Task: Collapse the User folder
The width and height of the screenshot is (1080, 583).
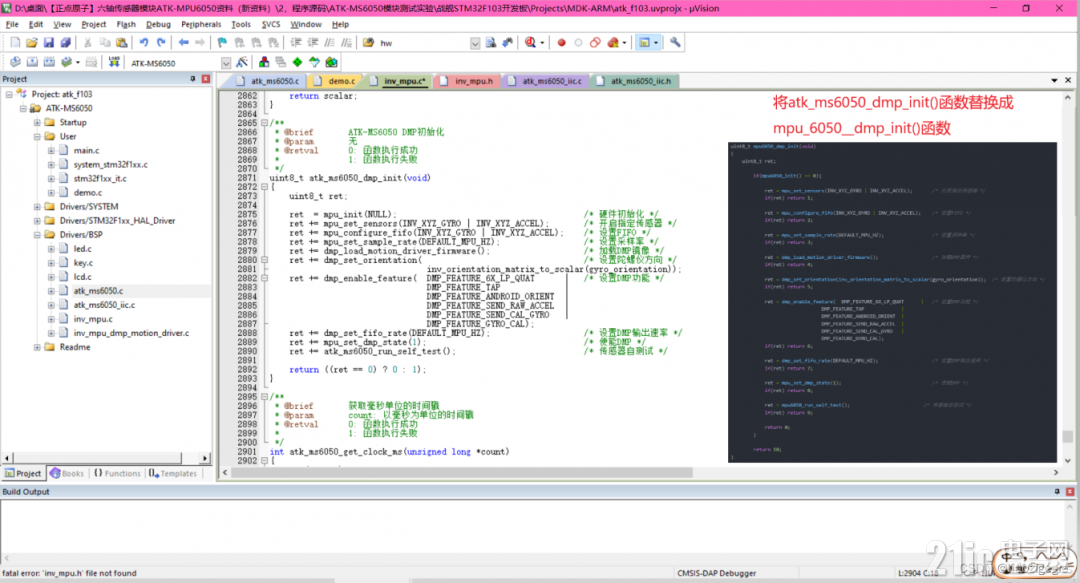Action: pyautogui.click(x=37, y=136)
